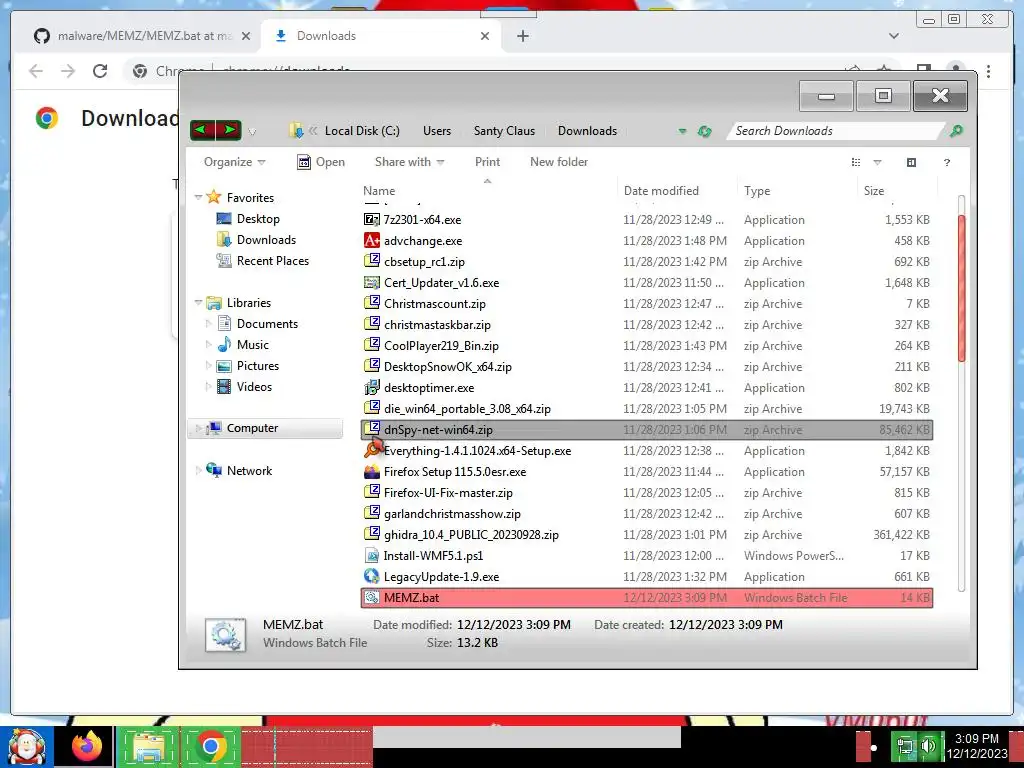Switch to the MEMZ.bat GitHub Chrome tab

point(142,36)
